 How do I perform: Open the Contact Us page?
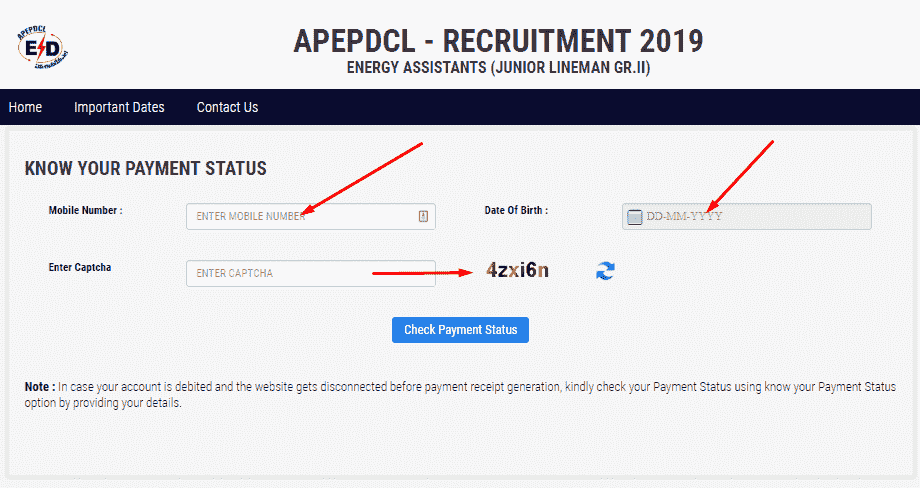click(x=227, y=107)
